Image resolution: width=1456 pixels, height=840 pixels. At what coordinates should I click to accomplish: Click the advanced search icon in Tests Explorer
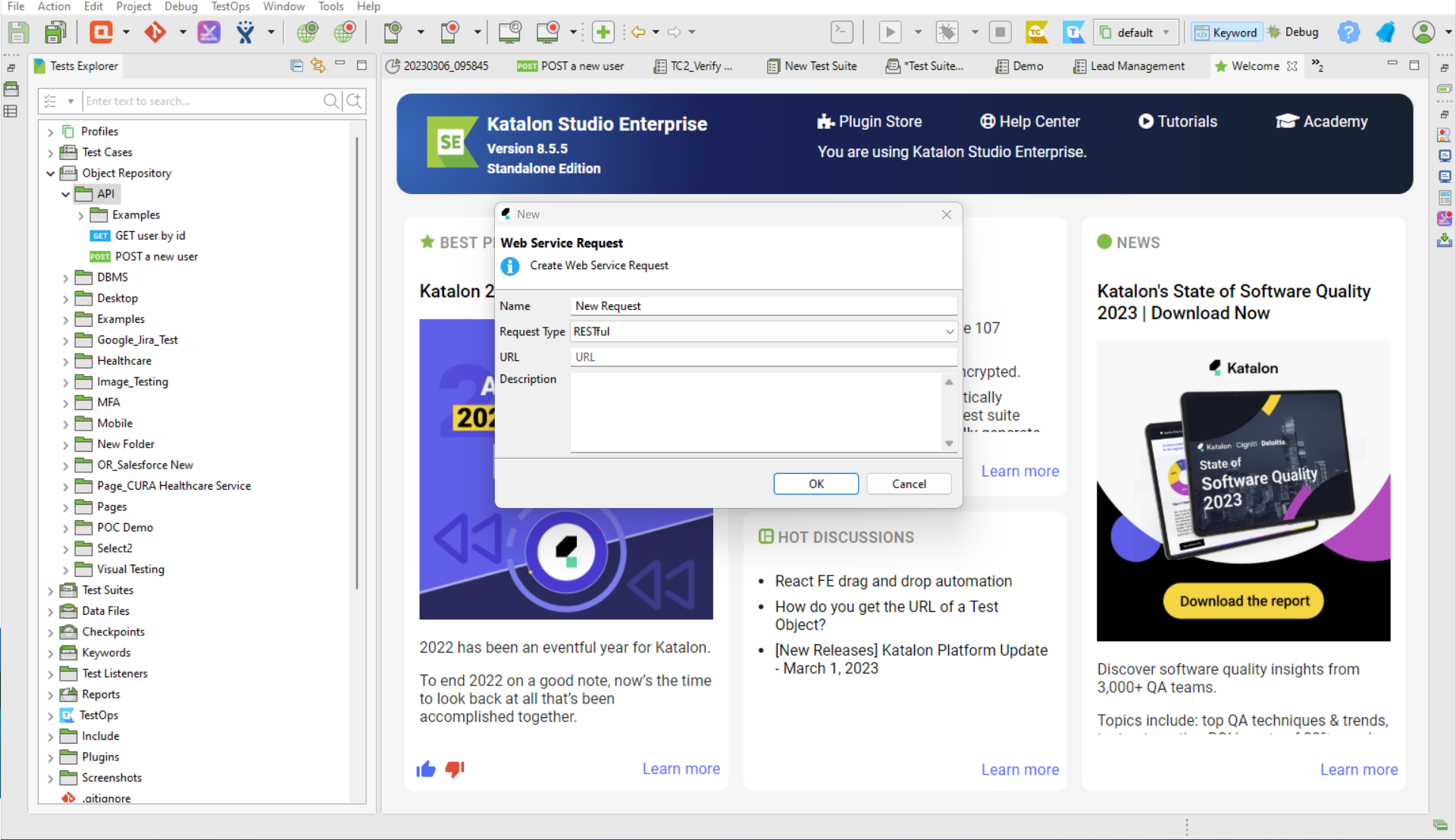354,101
